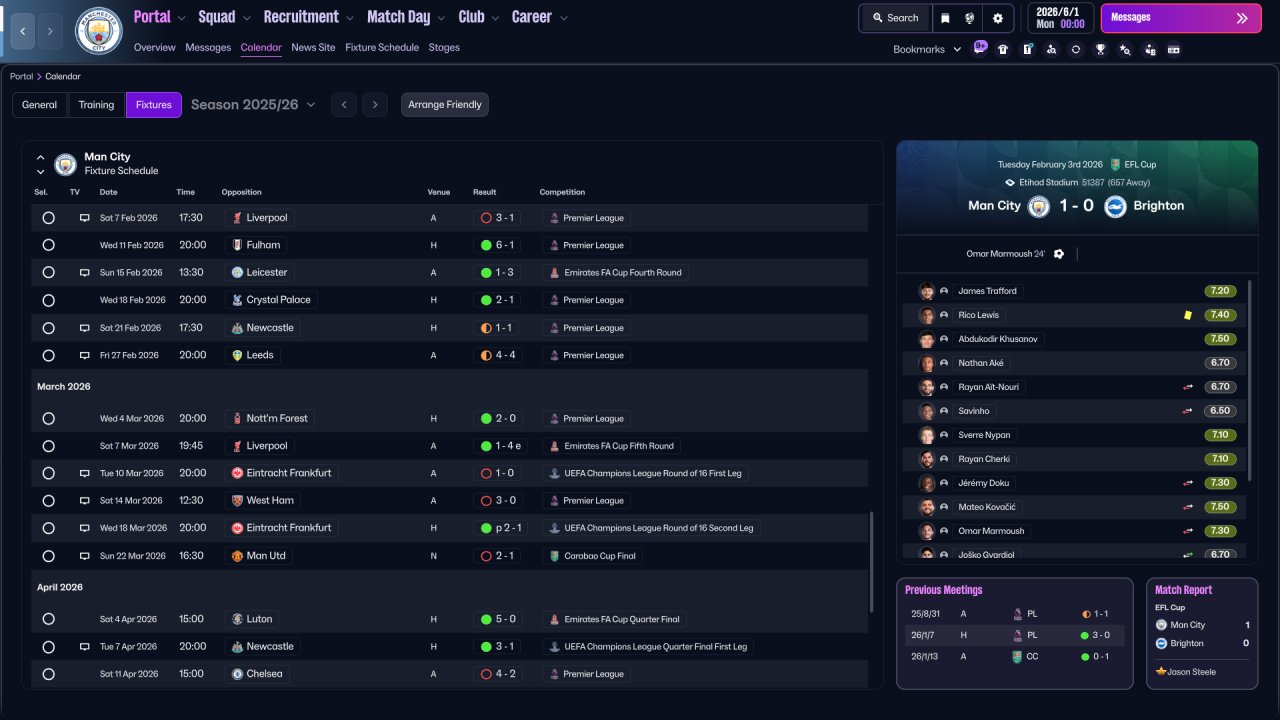The width and height of the screenshot is (1280, 720).
Task: Expand the Career menu chevron
Action: coord(564,18)
